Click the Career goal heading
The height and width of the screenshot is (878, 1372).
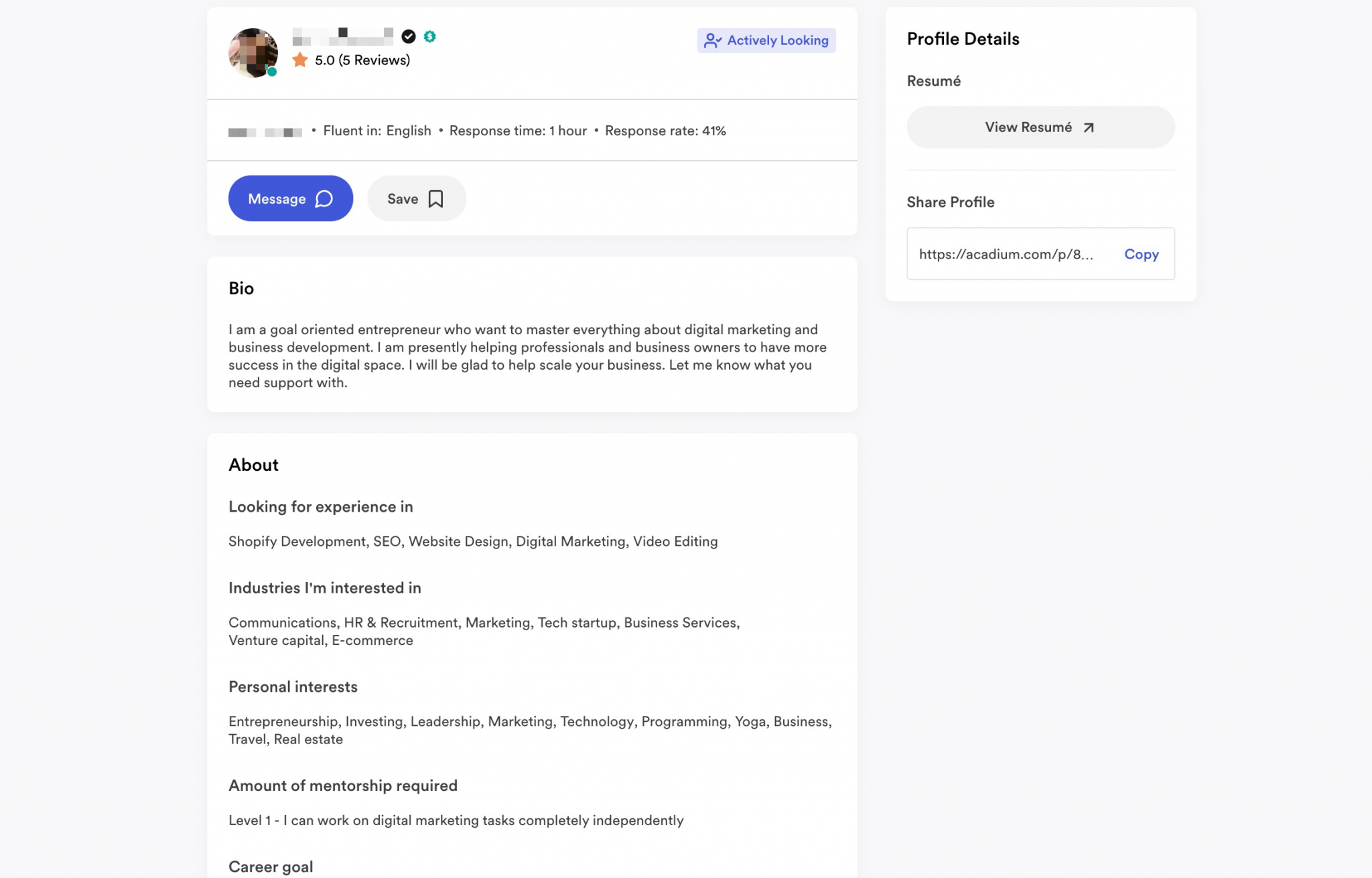[x=271, y=866]
